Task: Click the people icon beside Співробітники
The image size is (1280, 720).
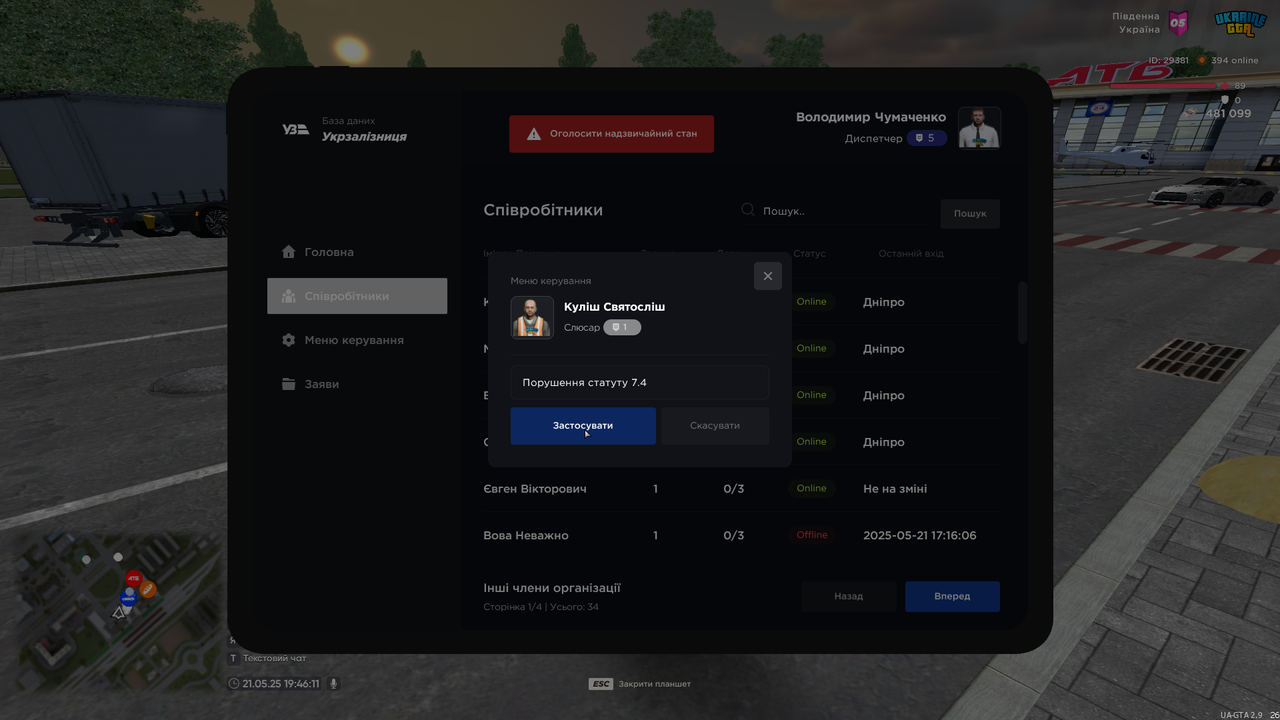Action: coord(289,296)
